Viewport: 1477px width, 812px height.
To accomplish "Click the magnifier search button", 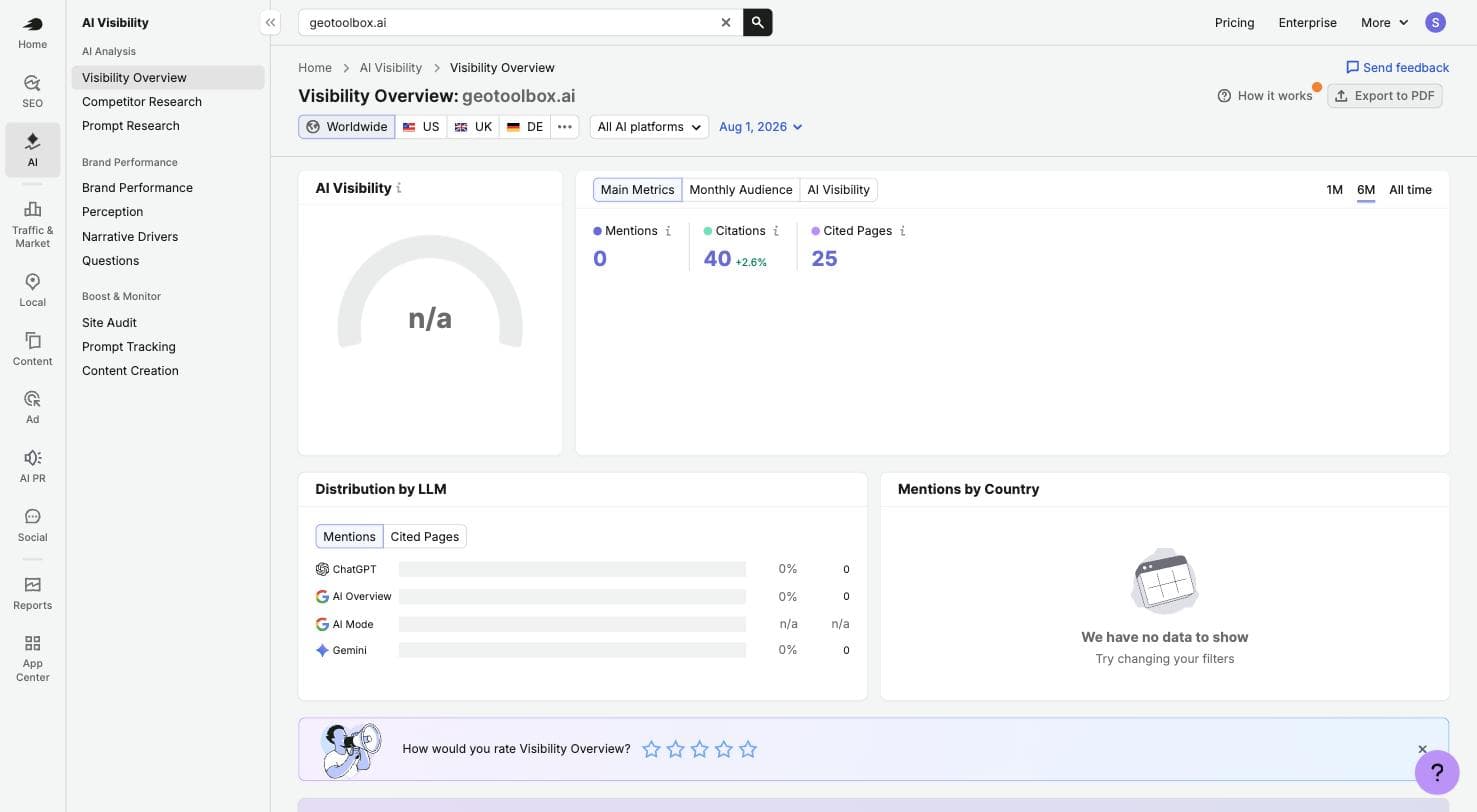I will (x=758, y=22).
